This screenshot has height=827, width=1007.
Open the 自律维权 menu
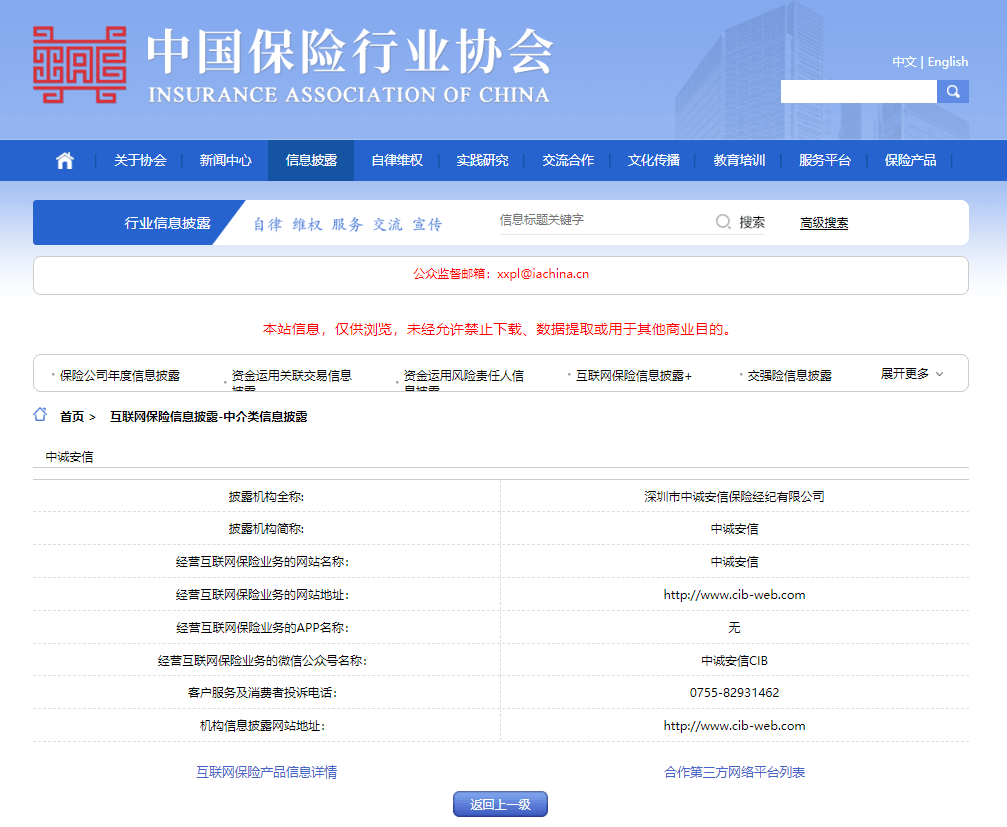click(x=397, y=161)
